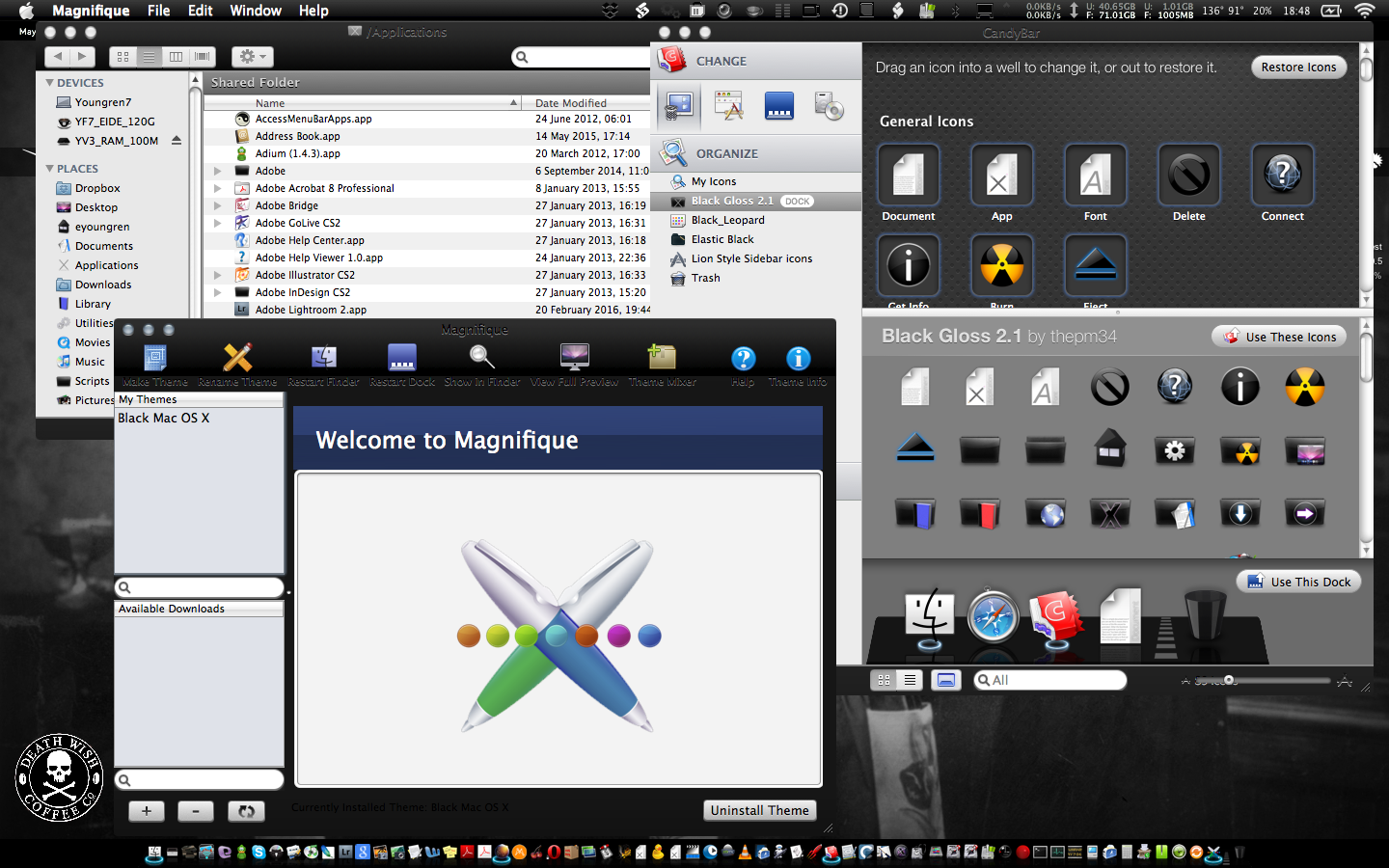Toggle the dock preview pane in CandyBar
Image resolution: width=1389 pixels, height=868 pixels.
(946, 680)
